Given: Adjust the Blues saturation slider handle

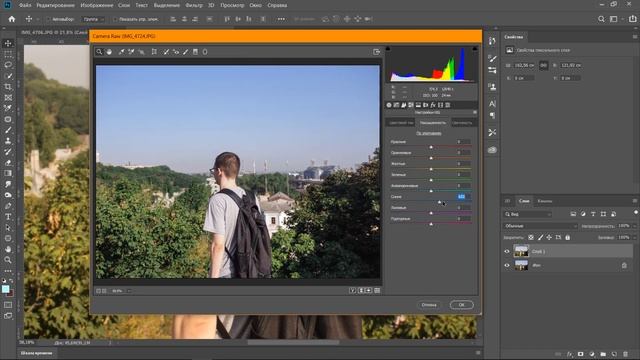Looking at the screenshot, I should point(440,202).
